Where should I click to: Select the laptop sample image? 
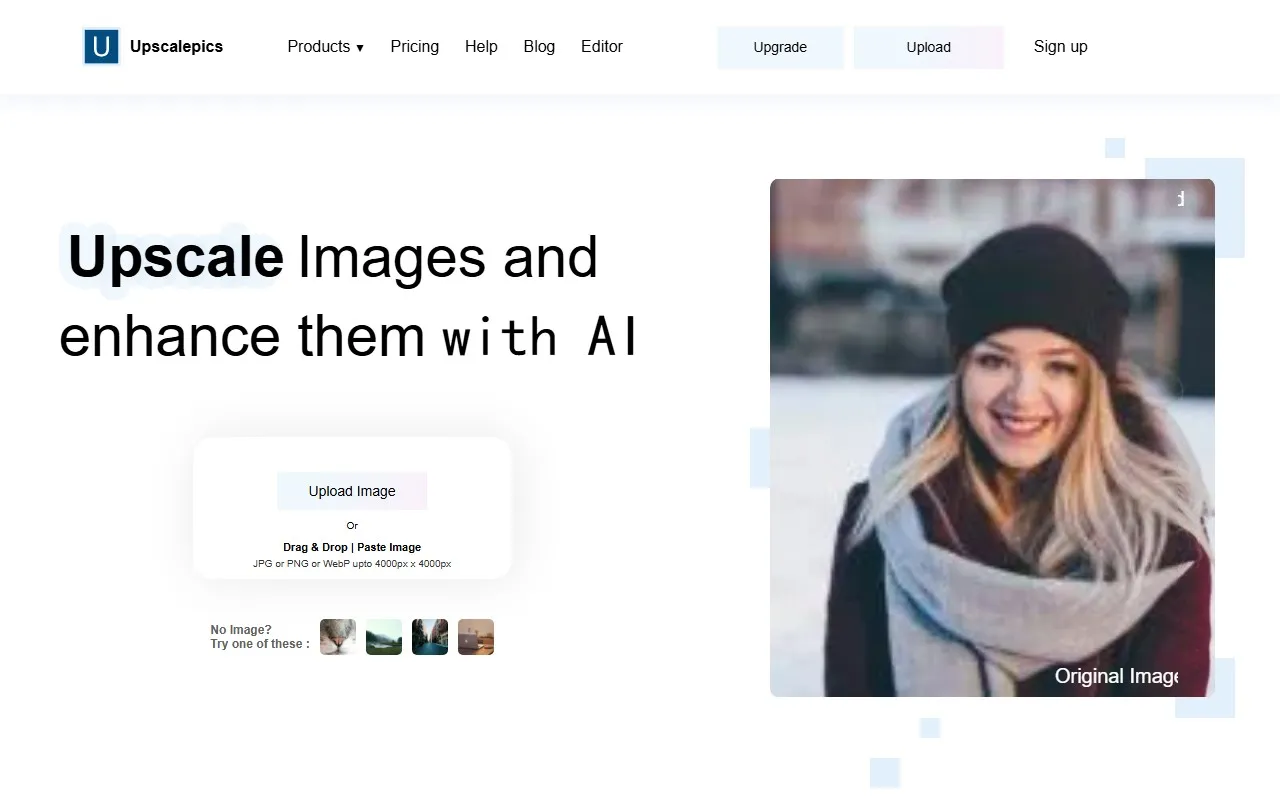pos(476,637)
